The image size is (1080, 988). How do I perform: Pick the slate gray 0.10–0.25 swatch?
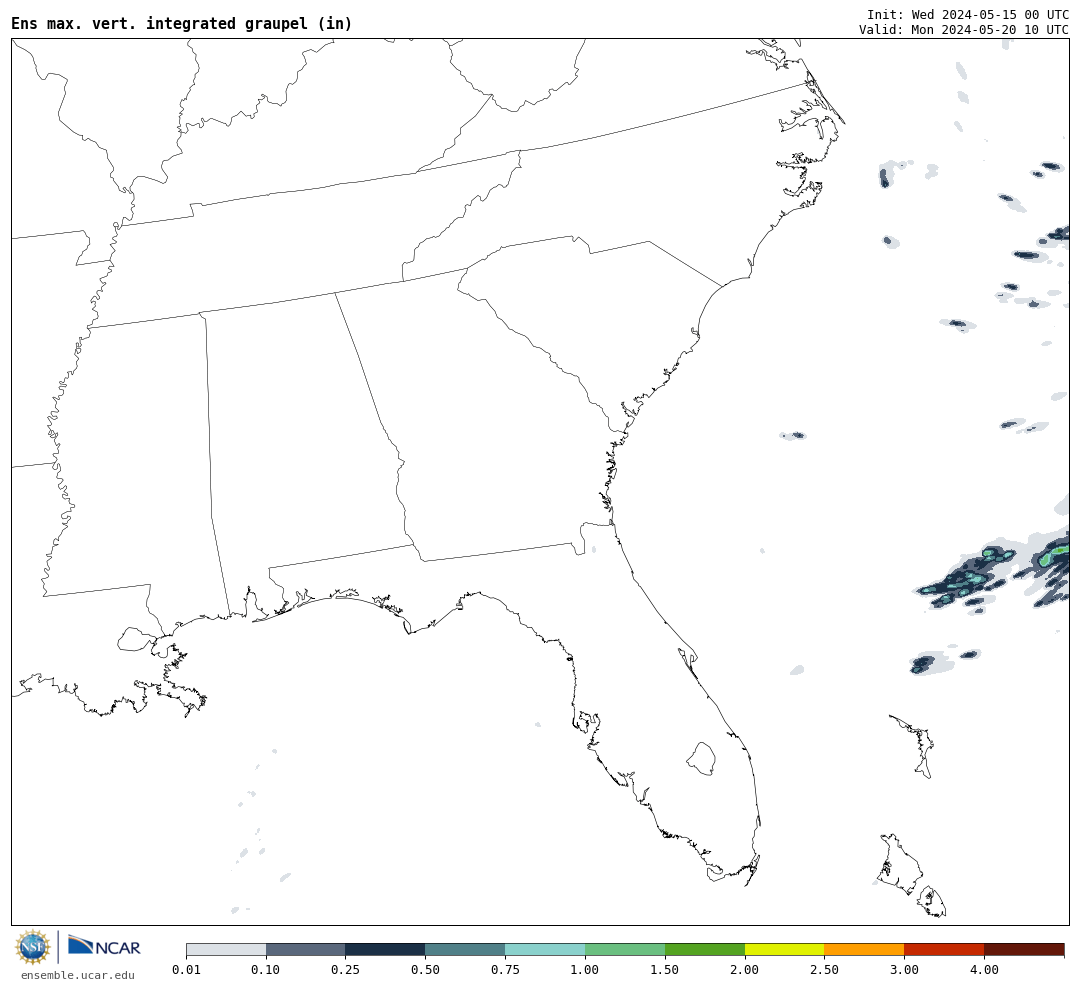pyautogui.click(x=306, y=950)
